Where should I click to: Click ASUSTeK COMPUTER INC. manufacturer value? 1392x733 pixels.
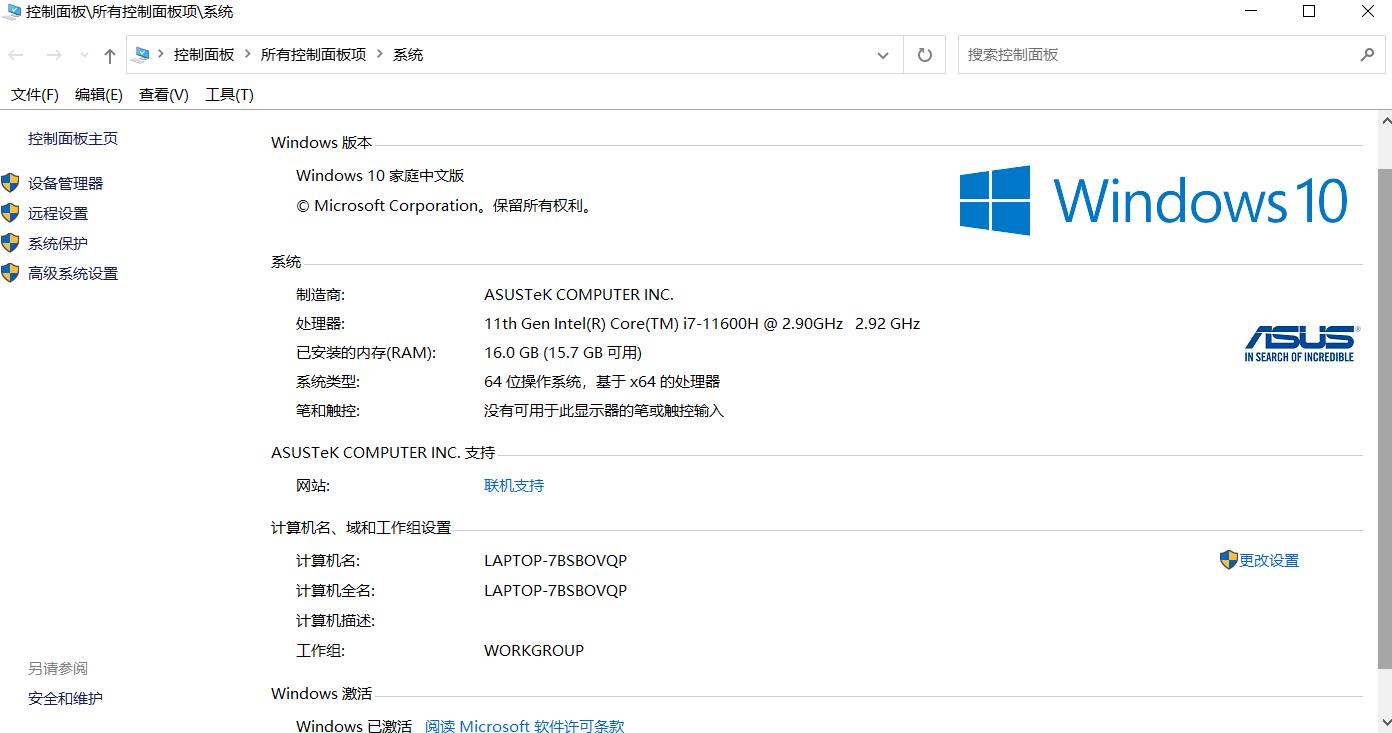point(579,295)
